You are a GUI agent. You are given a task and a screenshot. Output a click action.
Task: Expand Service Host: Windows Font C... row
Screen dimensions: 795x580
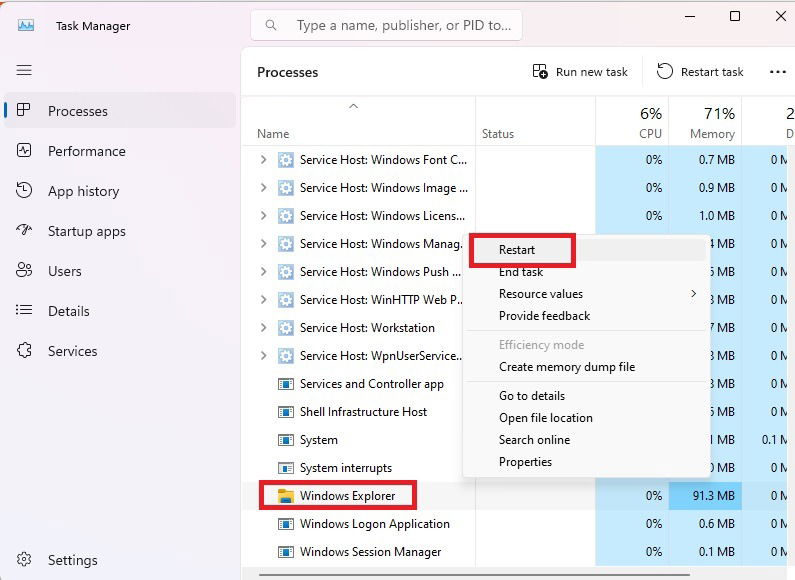pyautogui.click(x=263, y=160)
